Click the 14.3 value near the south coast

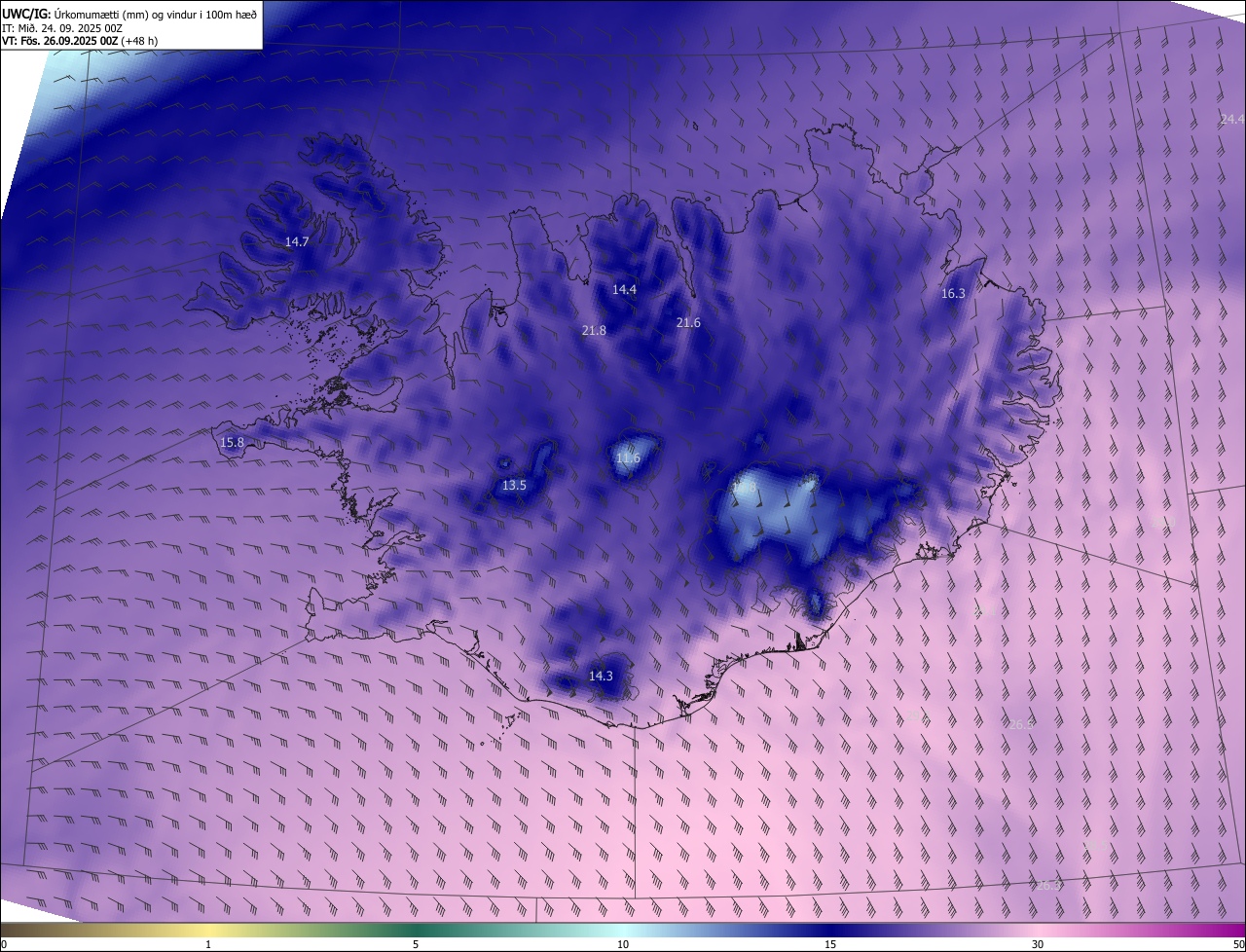[601, 676]
